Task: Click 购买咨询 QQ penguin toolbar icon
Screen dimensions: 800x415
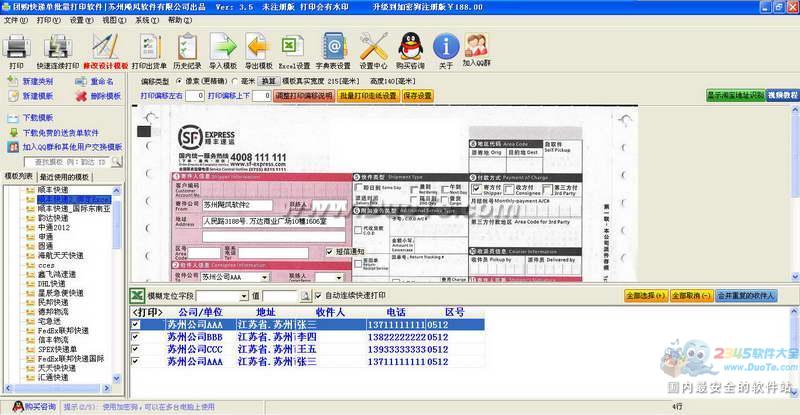Action: (x=411, y=47)
